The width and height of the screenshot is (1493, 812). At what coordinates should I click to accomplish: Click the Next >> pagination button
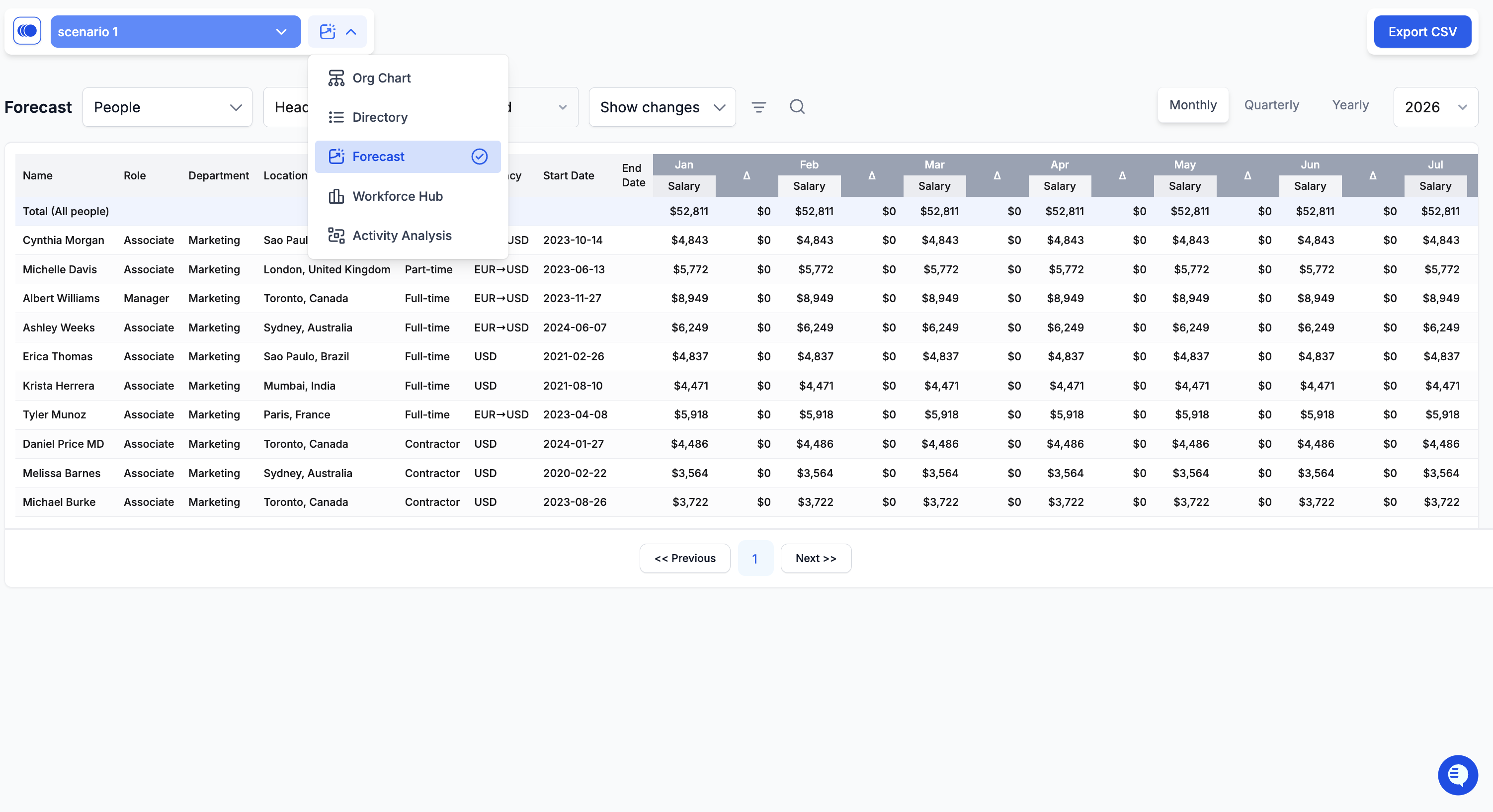(815, 558)
